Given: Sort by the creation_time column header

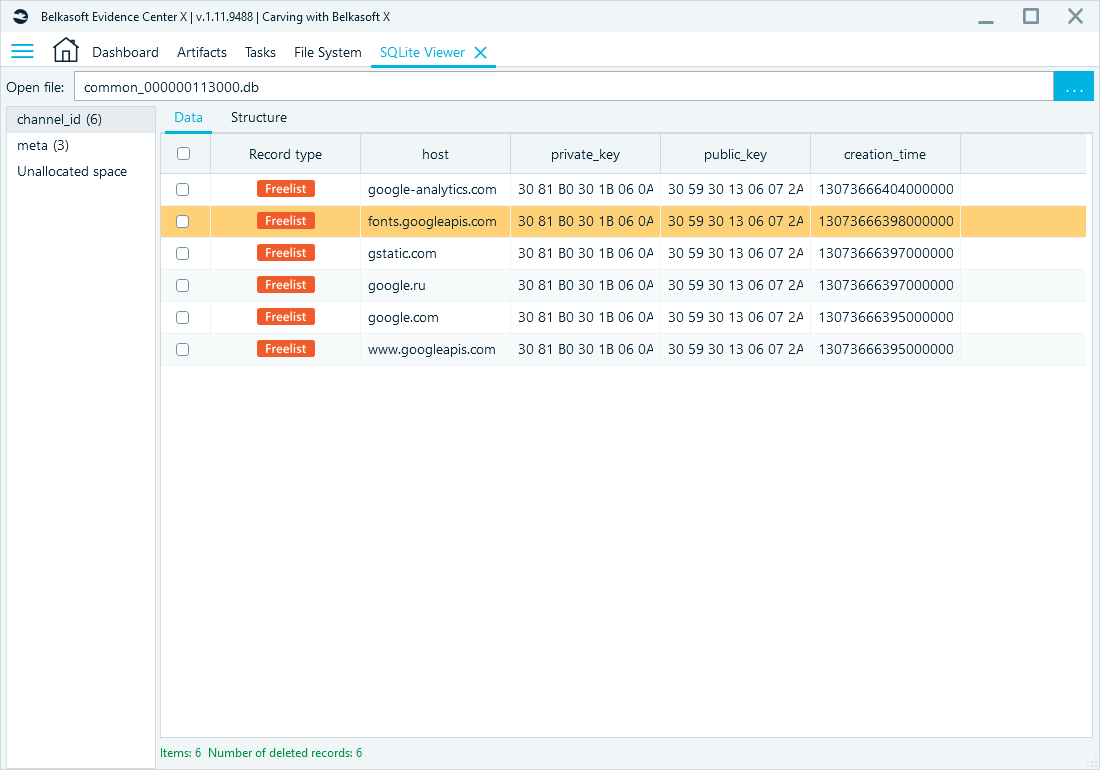Looking at the screenshot, I should coord(885,154).
